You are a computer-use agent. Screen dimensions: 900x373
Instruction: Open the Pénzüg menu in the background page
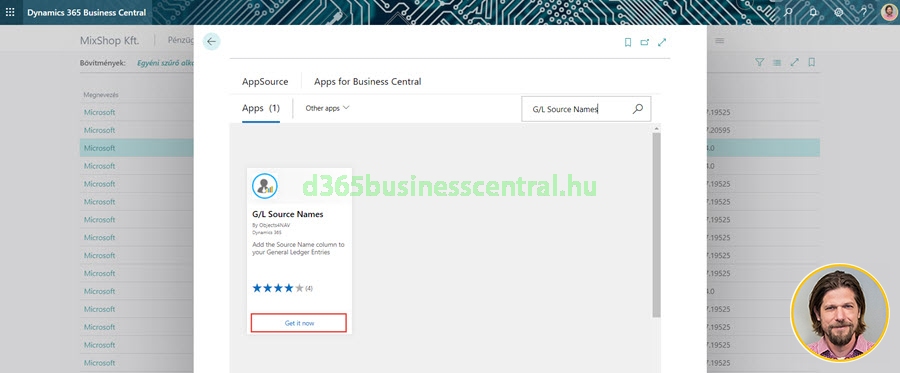(x=180, y=40)
